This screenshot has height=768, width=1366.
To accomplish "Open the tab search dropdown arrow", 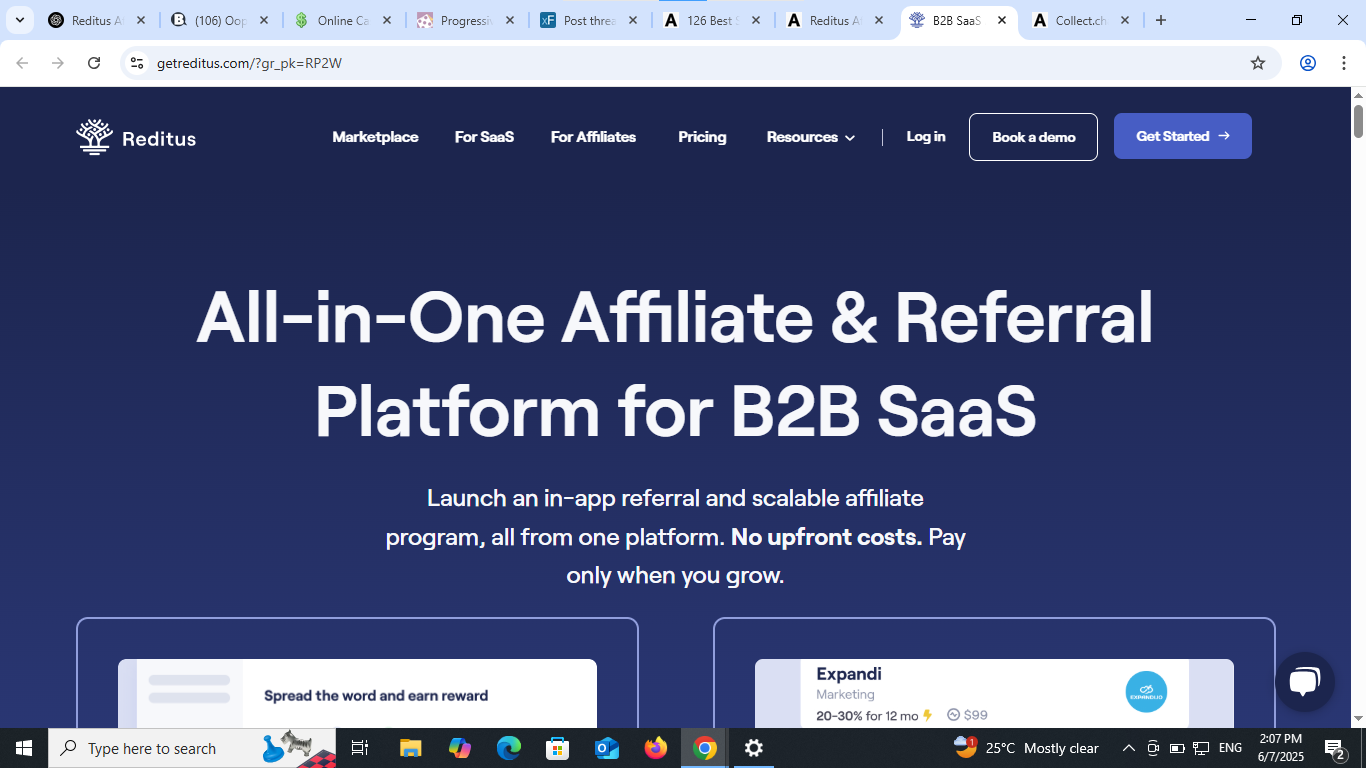I will click(x=19, y=20).
